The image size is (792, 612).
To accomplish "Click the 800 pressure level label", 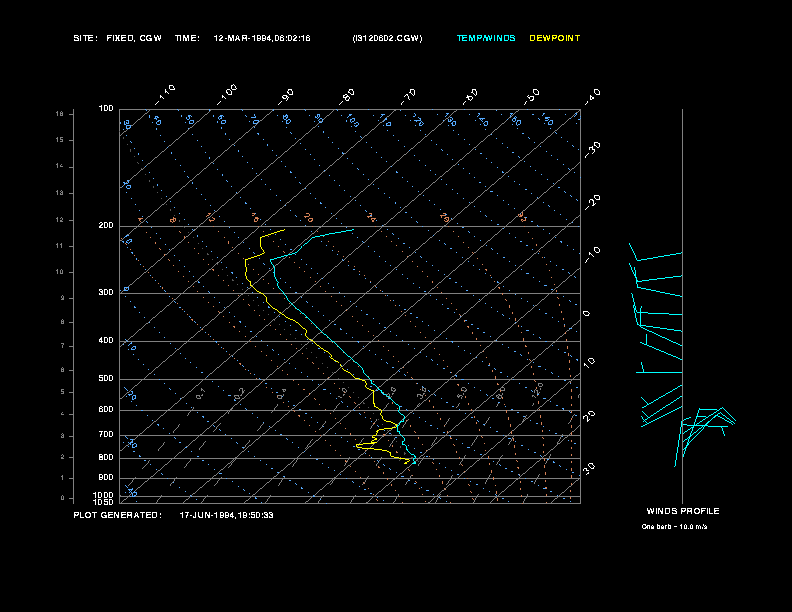I will (106, 457).
